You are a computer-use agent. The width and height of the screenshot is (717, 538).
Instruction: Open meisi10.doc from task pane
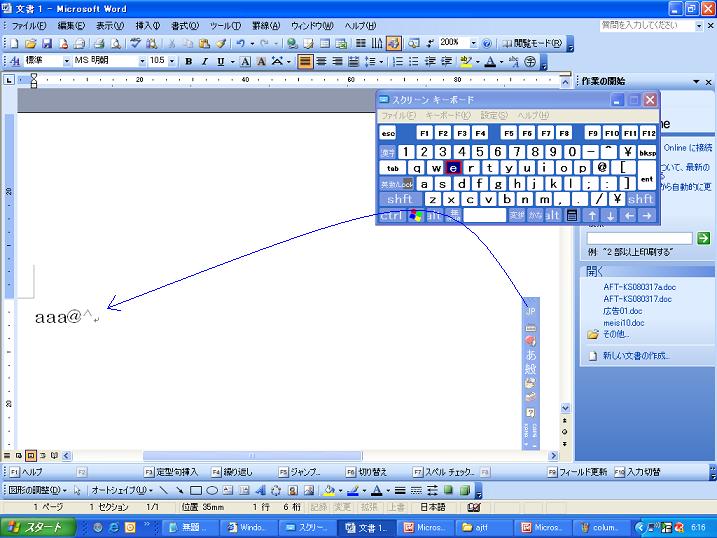[624, 323]
